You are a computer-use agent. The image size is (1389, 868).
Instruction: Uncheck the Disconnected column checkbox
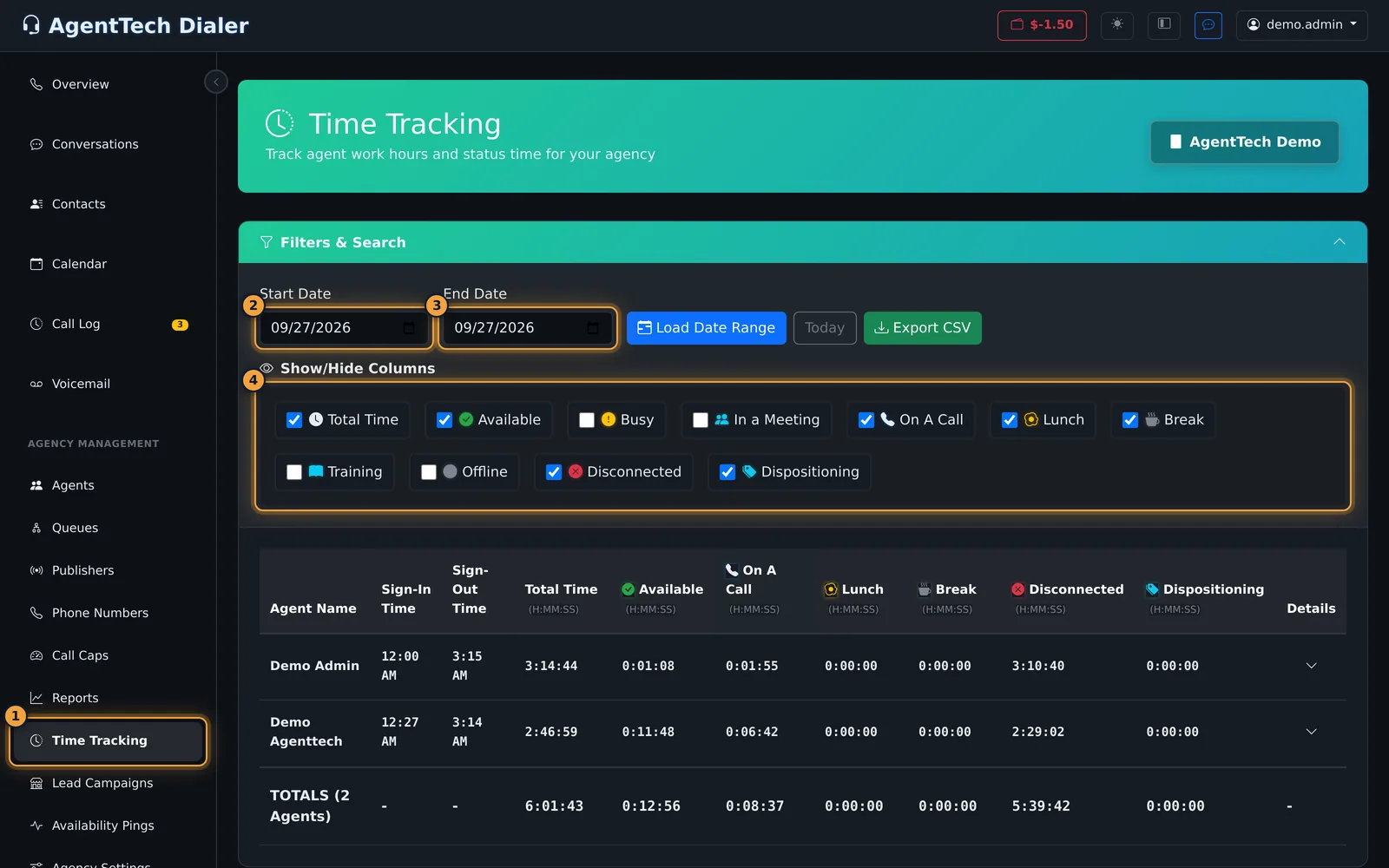(554, 472)
